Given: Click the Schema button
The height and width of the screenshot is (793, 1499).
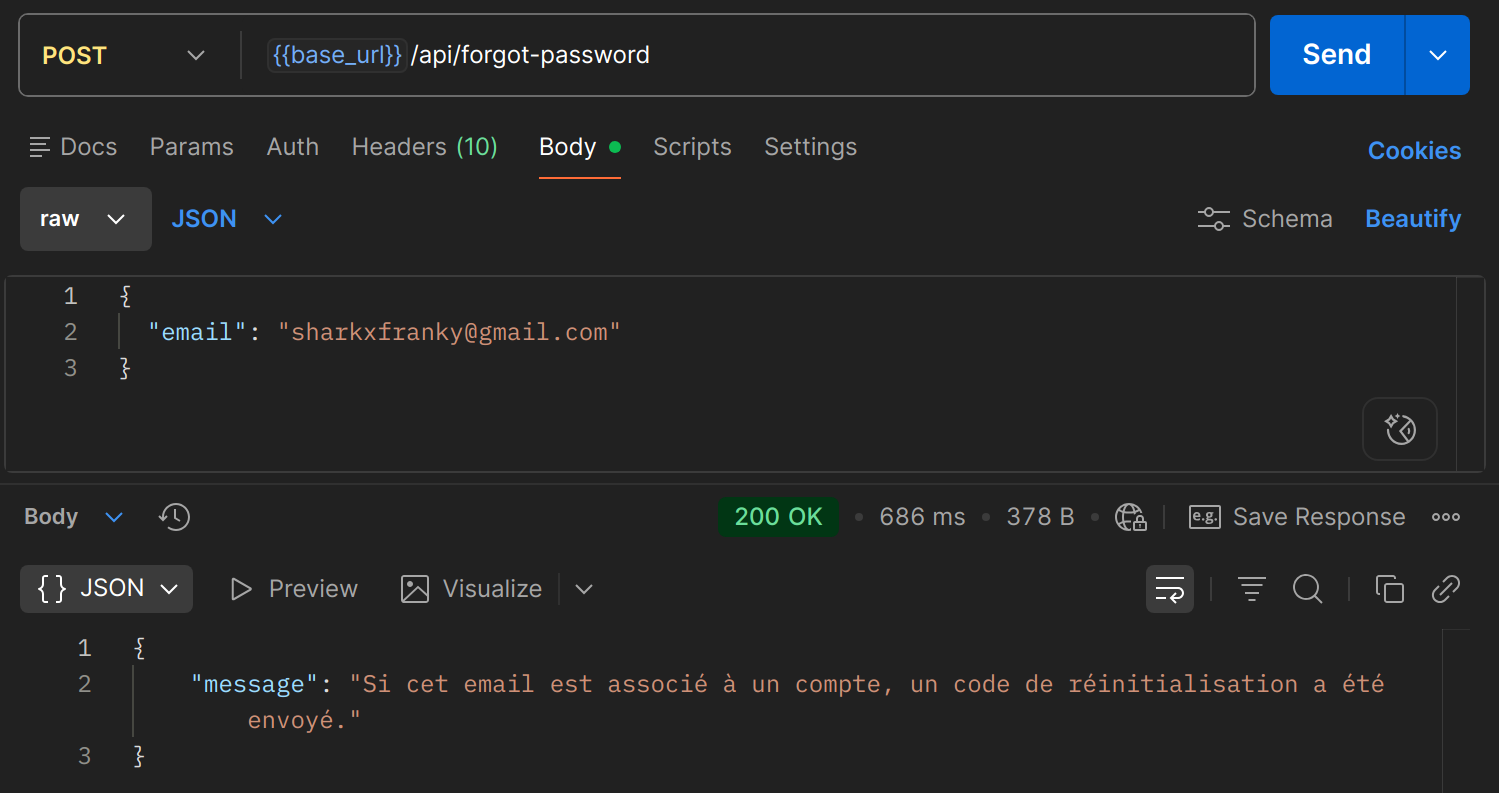Looking at the screenshot, I should point(1265,219).
